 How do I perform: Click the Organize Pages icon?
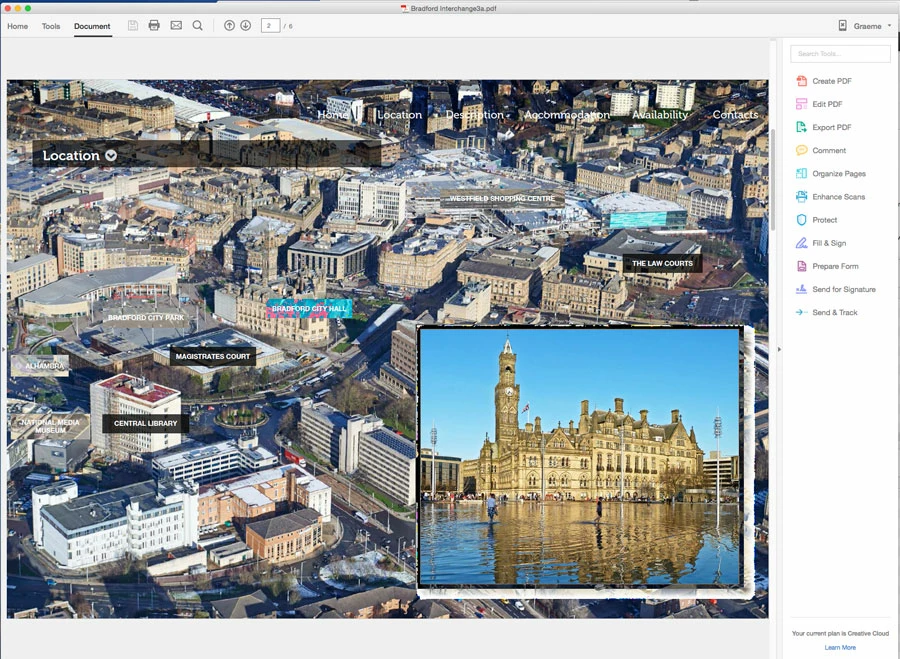801,173
